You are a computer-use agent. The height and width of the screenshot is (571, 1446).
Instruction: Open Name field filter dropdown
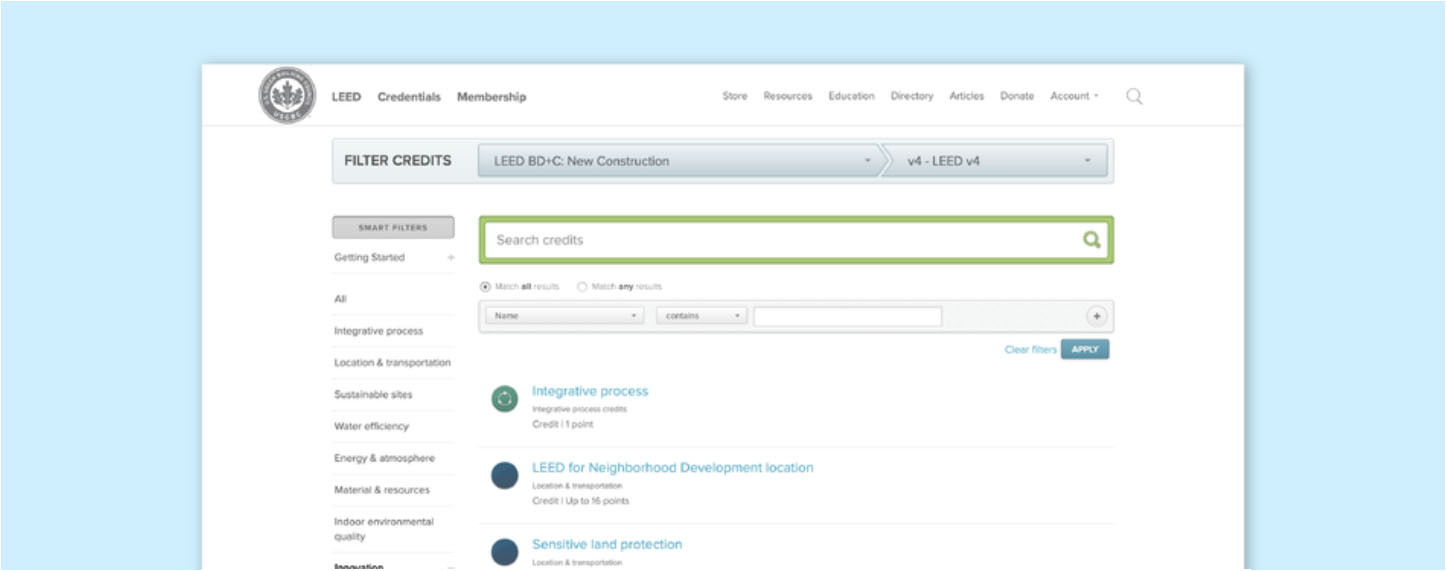(565, 316)
